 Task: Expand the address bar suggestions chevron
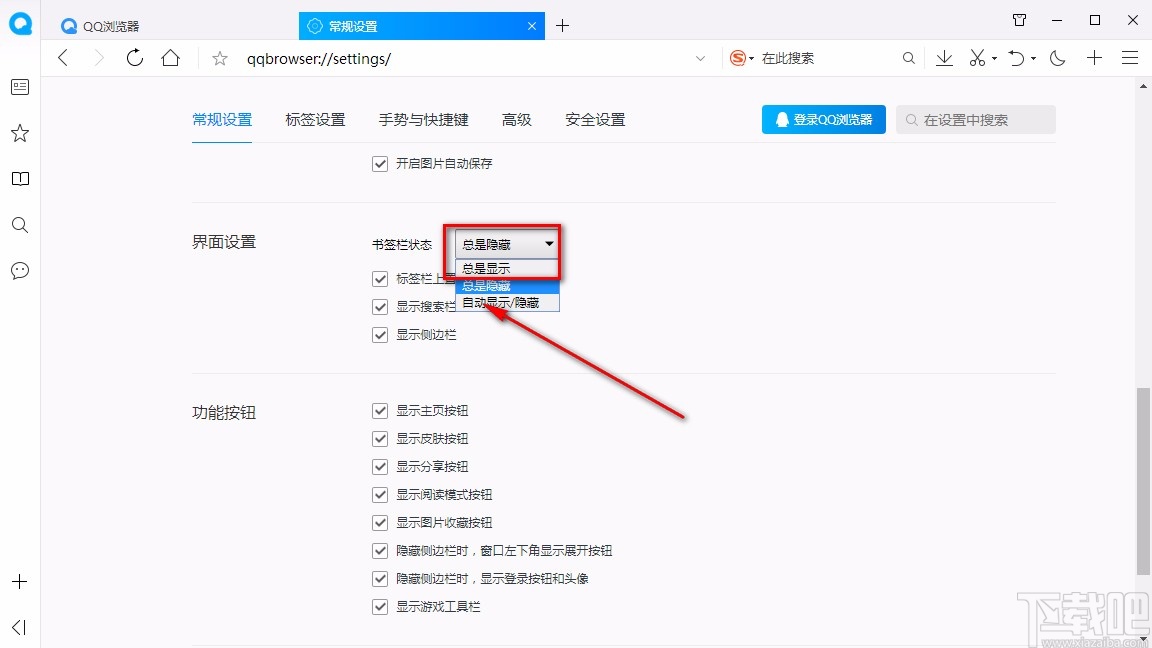pos(700,58)
